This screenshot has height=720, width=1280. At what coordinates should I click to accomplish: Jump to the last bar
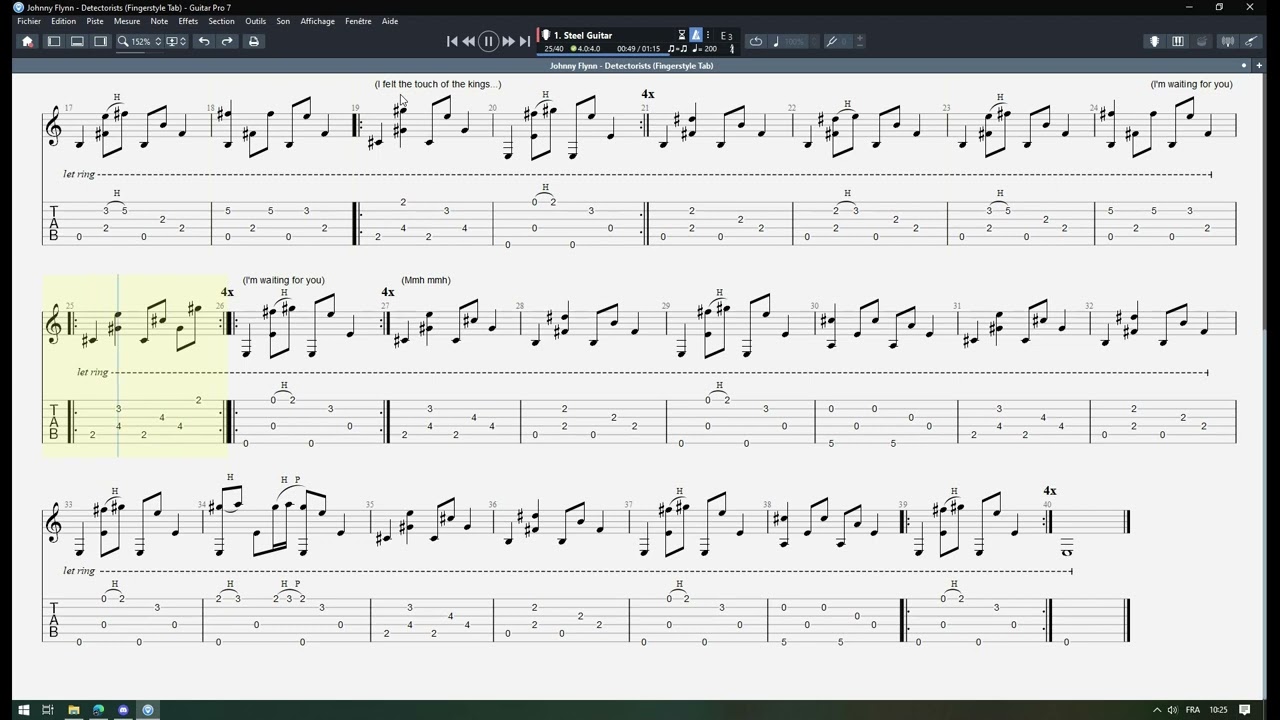click(x=525, y=41)
